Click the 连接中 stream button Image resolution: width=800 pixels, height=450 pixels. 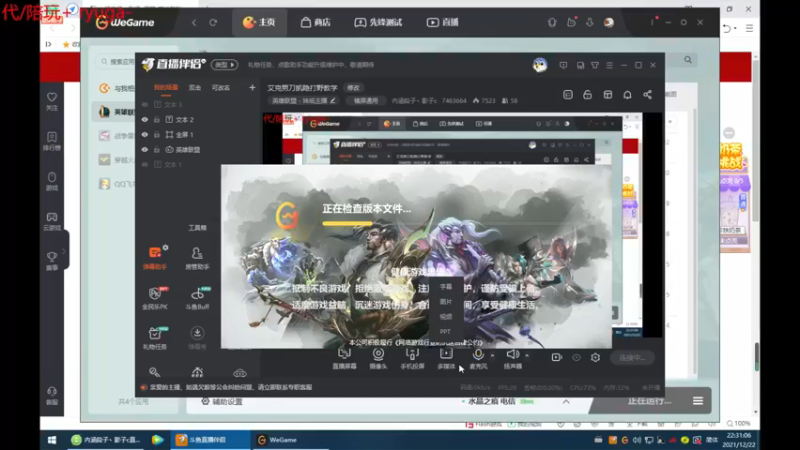pos(633,358)
